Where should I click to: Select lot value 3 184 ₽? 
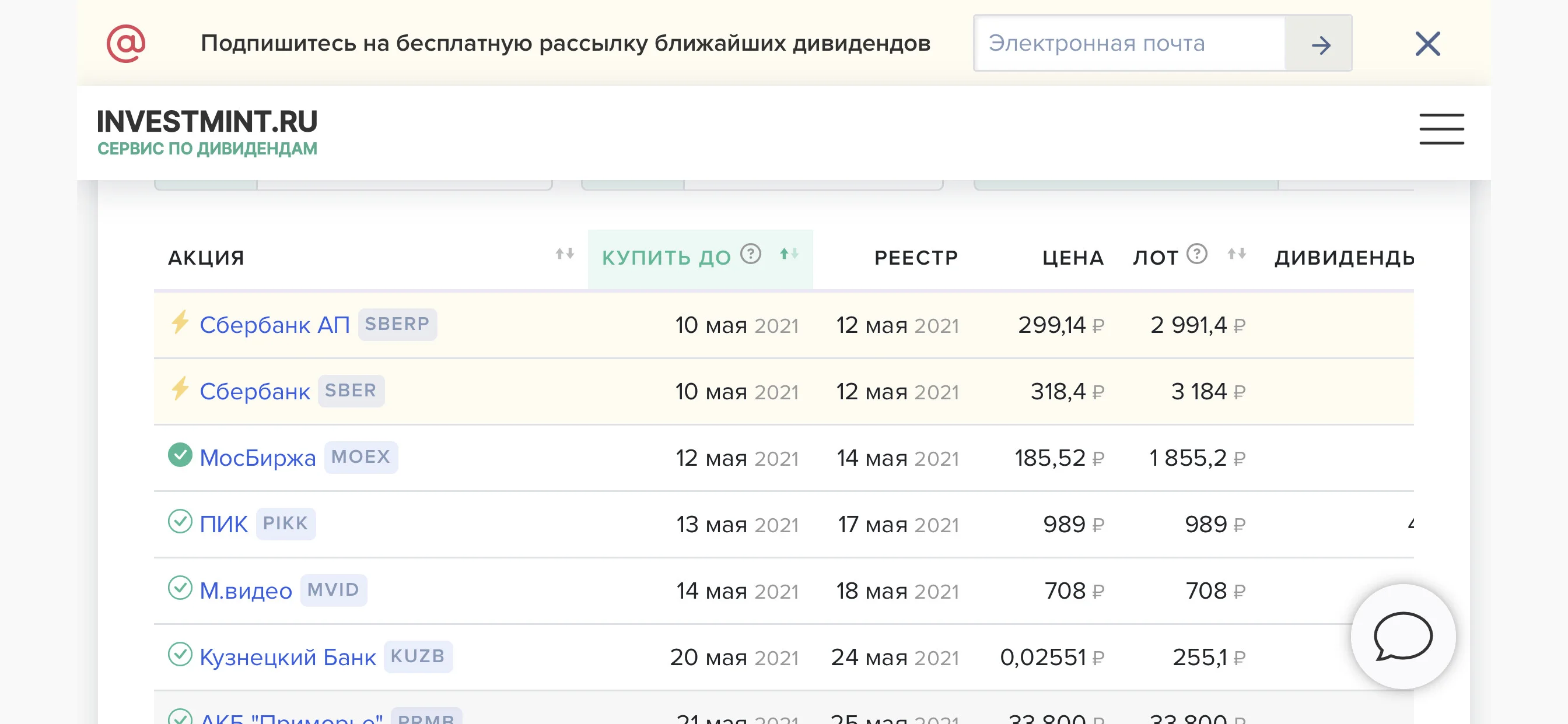(x=1207, y=391)
